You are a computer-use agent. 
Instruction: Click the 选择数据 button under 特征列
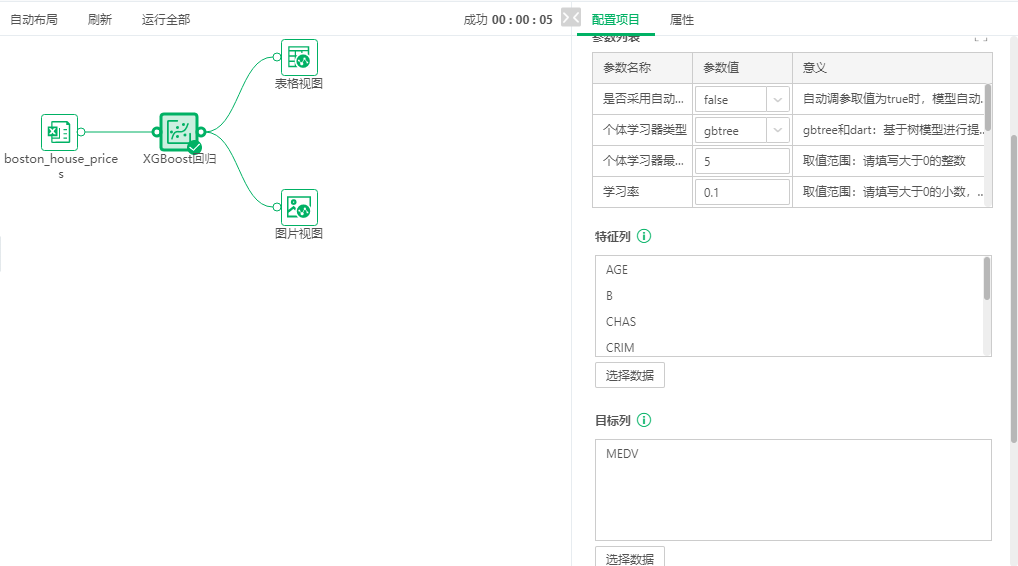click(x=630, y=375)
